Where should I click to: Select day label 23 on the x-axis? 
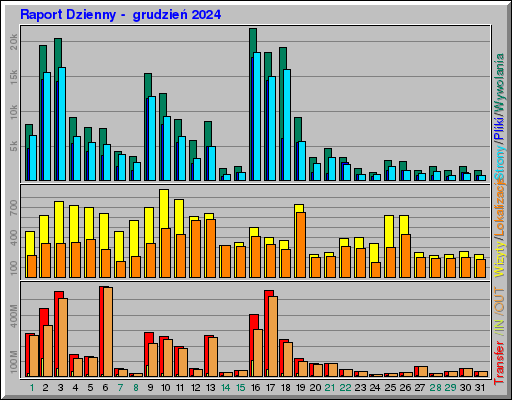360,388
